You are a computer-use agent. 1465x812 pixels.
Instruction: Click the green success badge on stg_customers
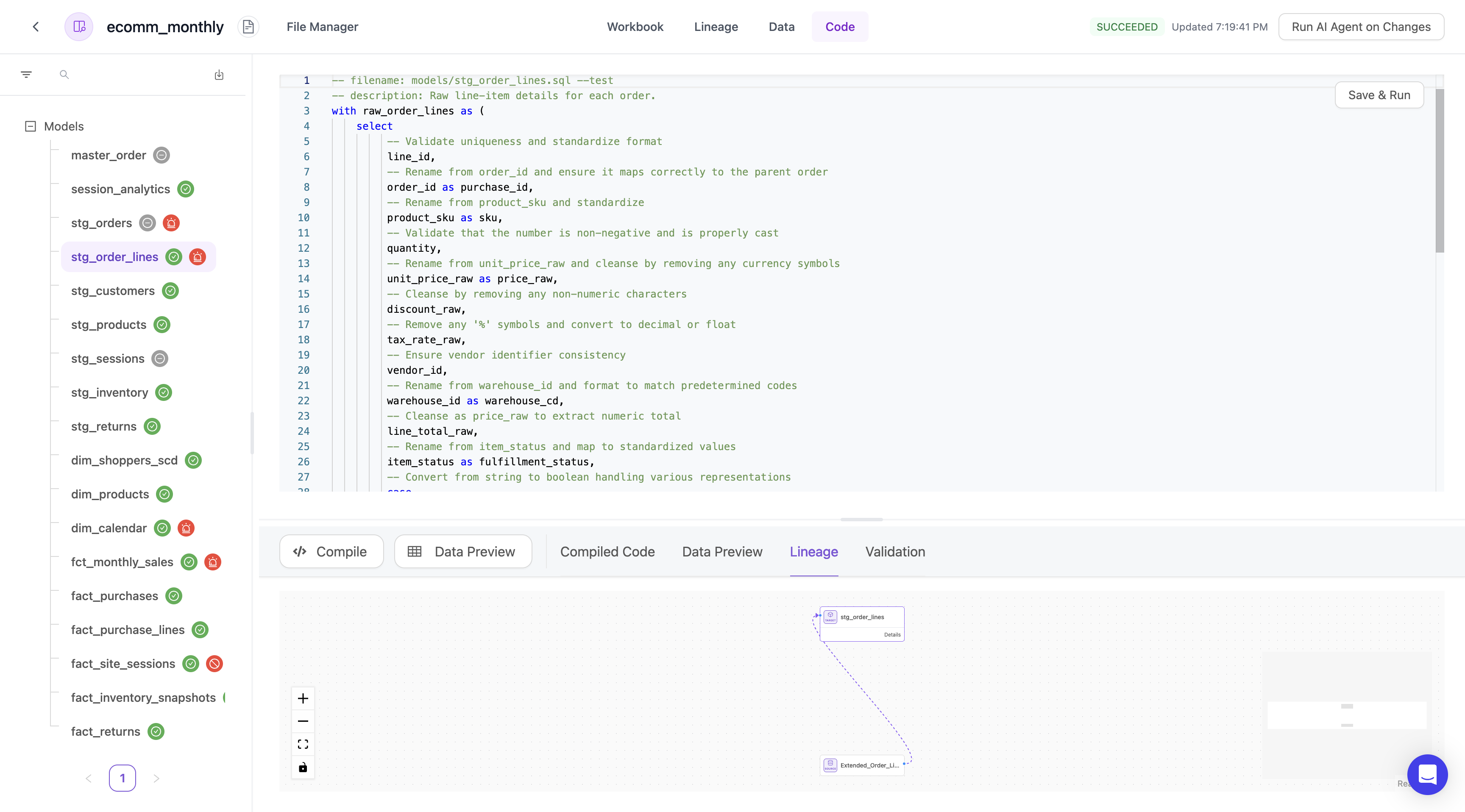[170, 291]
